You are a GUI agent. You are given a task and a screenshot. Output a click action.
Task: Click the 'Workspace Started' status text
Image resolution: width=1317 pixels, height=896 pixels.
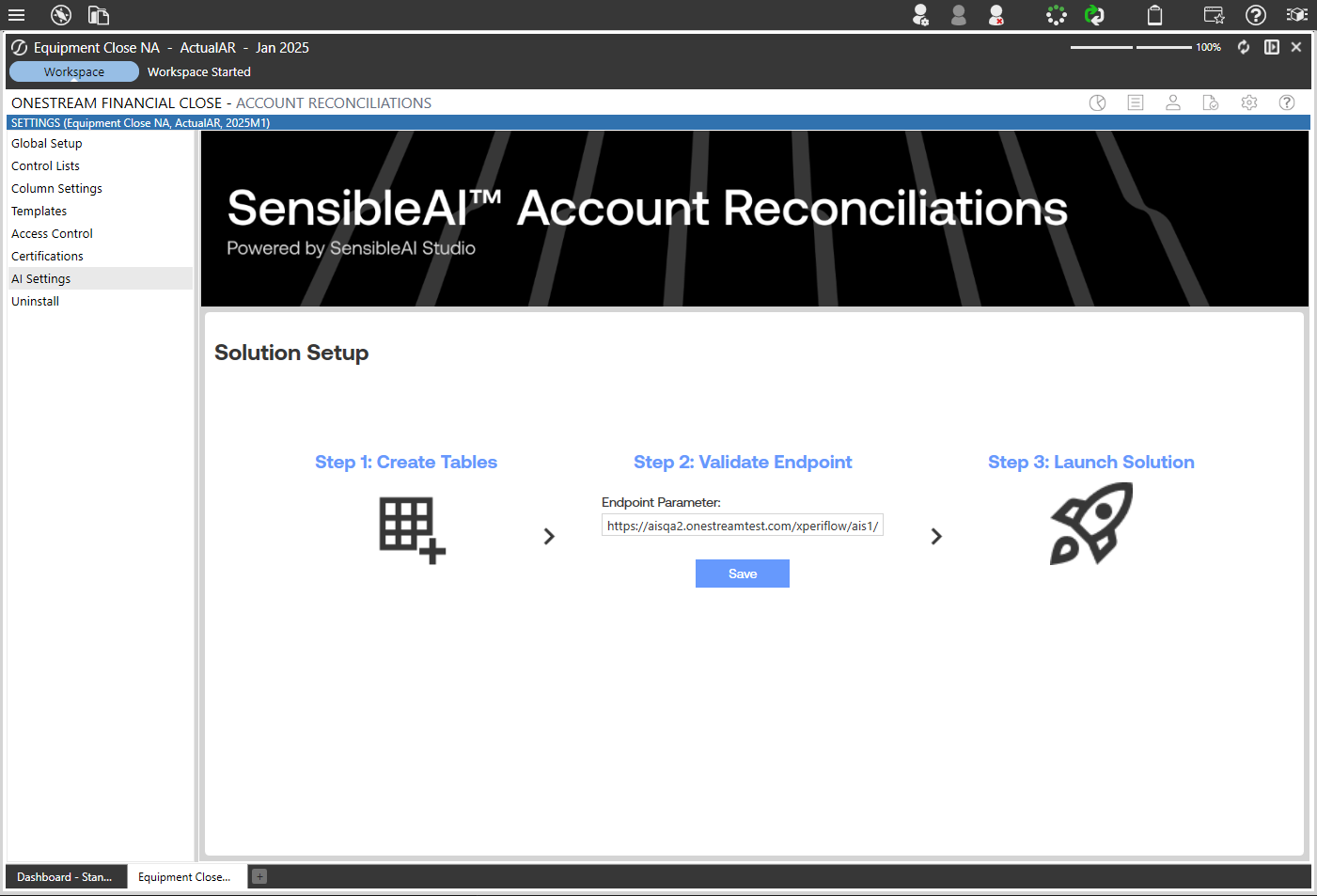199,71
